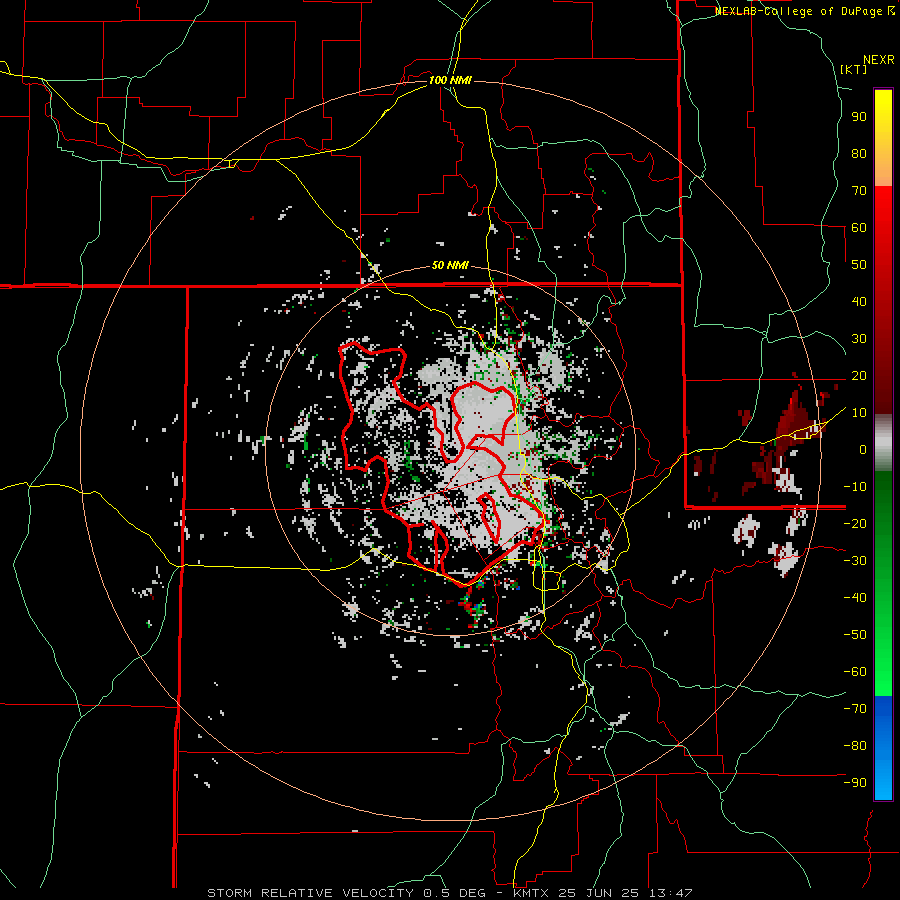Click the "13:47" timestamp
Image resolution: width=900 pixels, height=900 pixels.
(671, 893)
